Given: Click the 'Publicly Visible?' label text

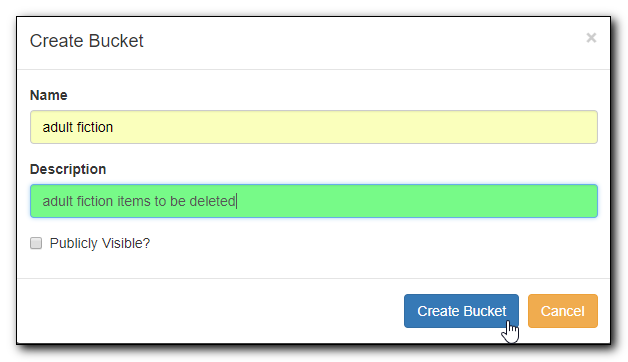Looking at the screenshot, I should pos(100,243).
